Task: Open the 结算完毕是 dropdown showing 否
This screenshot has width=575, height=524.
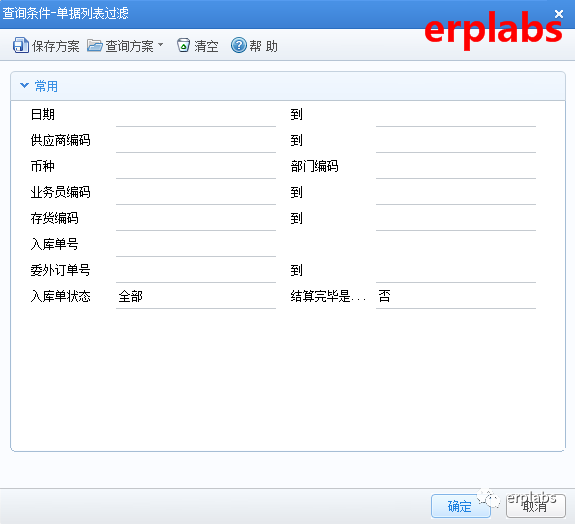Action: [456, 296]
